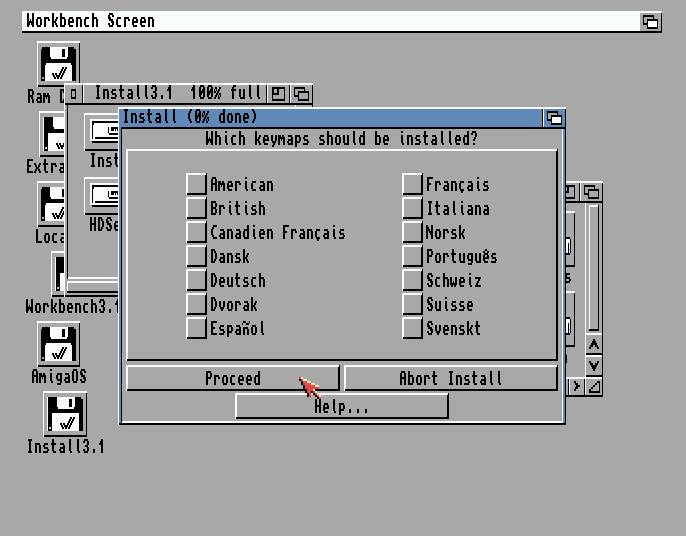Click the scroll up arrow in background window
Image resolution: width=686 pixels, height=536 pixels.
tap(594, 344)
